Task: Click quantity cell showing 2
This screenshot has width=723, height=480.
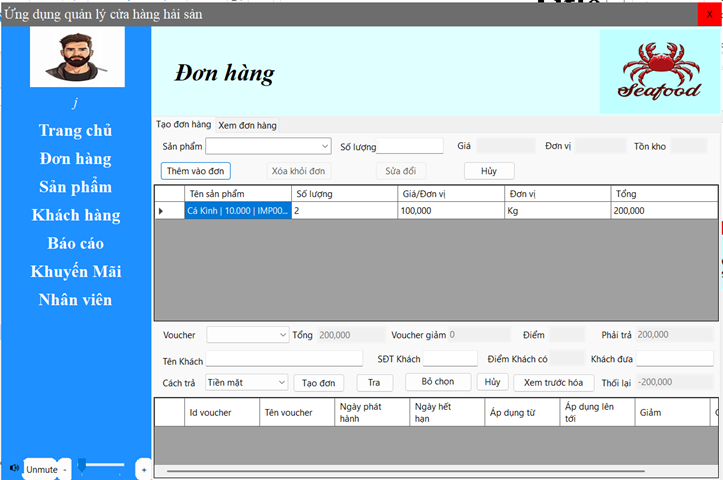Action: [344, 211]
